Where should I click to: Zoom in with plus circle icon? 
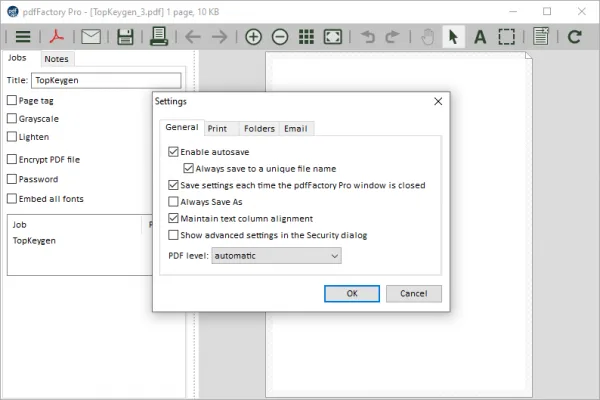(253, 37)
